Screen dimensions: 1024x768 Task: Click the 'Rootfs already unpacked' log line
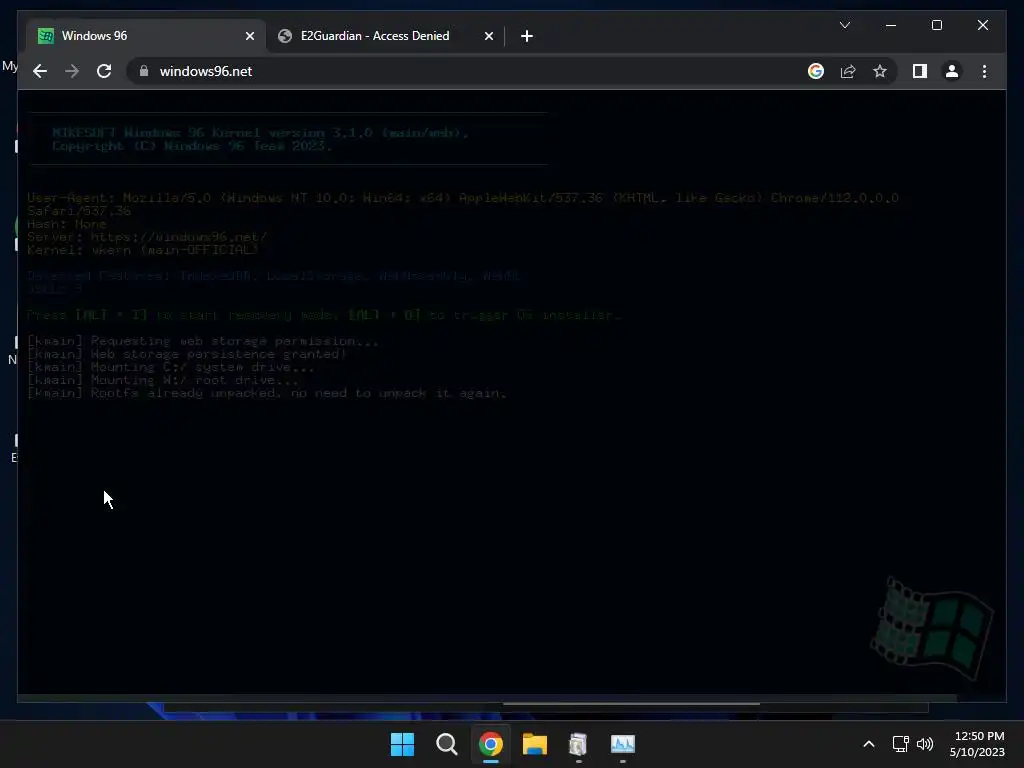[x=267, y=393]
